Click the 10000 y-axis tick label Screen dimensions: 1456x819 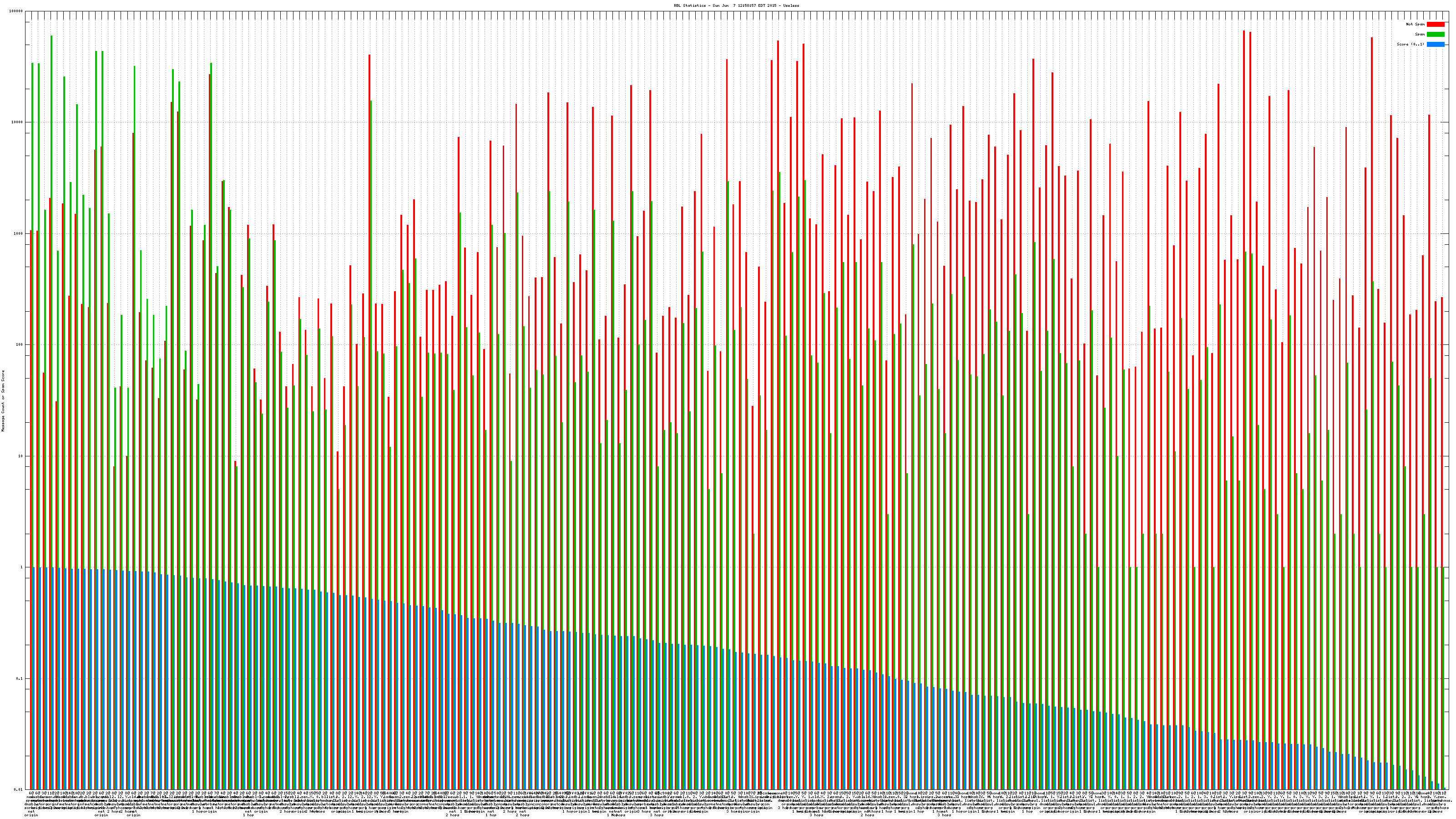(18, 122)
